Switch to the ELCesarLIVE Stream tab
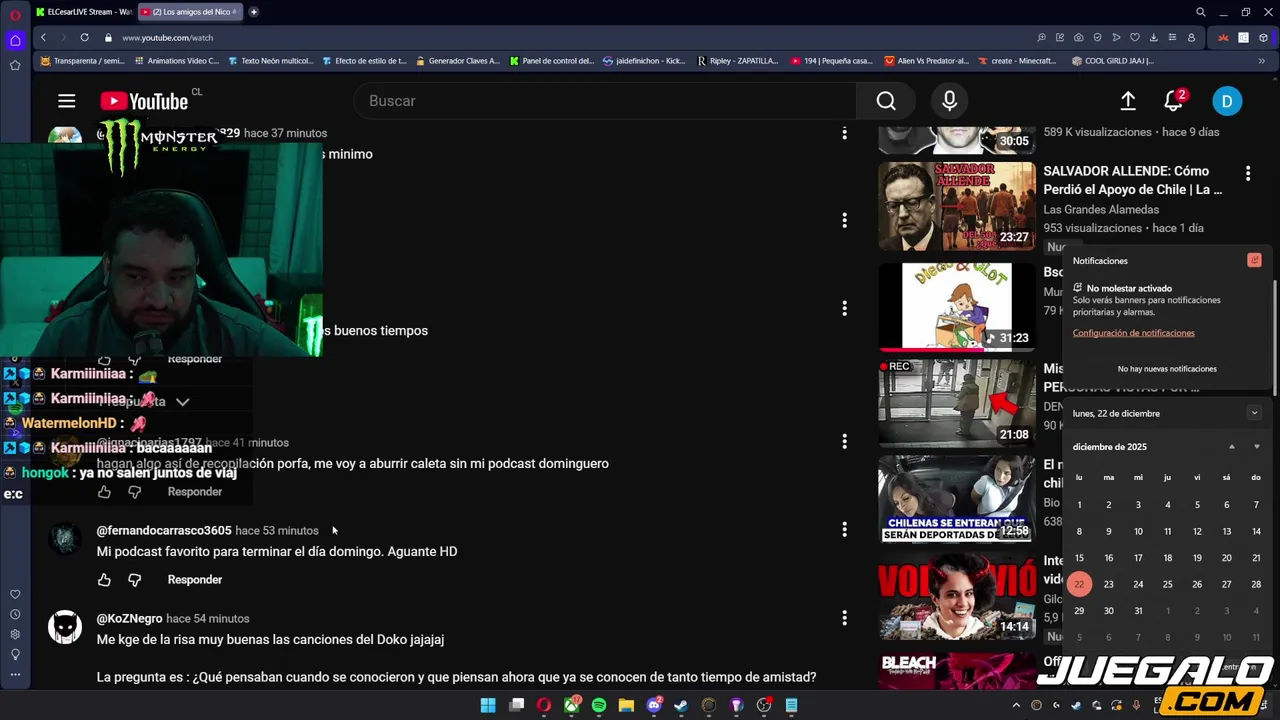 (x=82, y=12)
